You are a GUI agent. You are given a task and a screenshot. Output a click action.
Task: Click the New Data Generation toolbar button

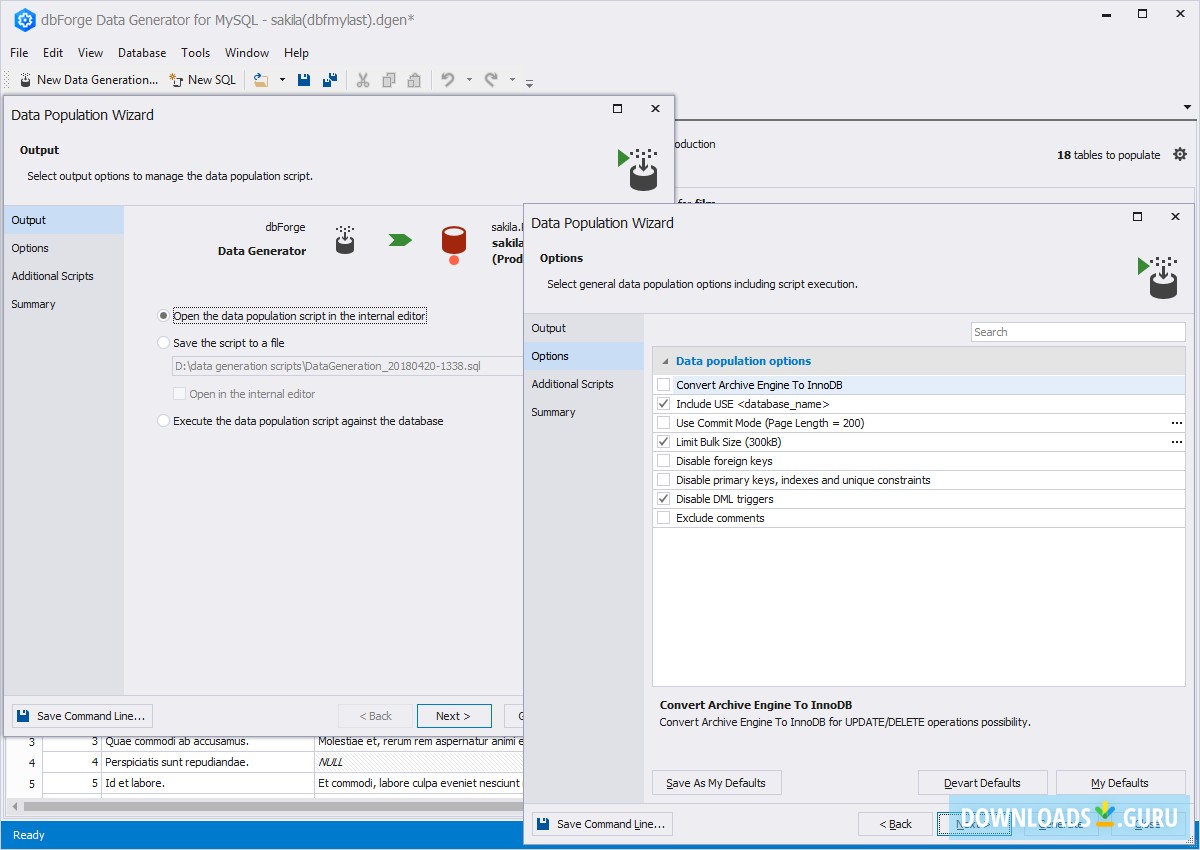click(x=88, y=80)
